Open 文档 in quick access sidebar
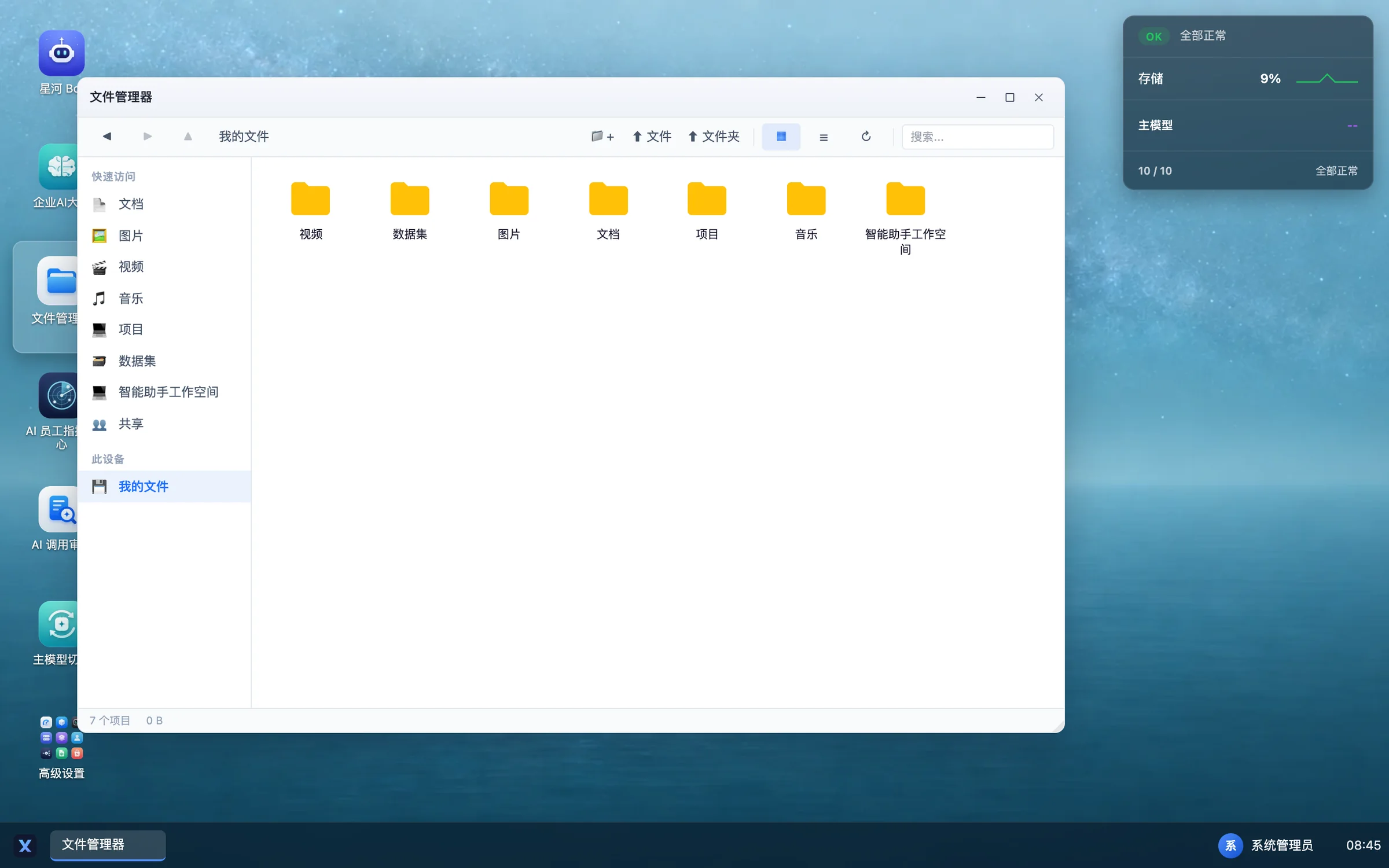The width and height of the screenshot is (1389, 868). tap(164, 204)
